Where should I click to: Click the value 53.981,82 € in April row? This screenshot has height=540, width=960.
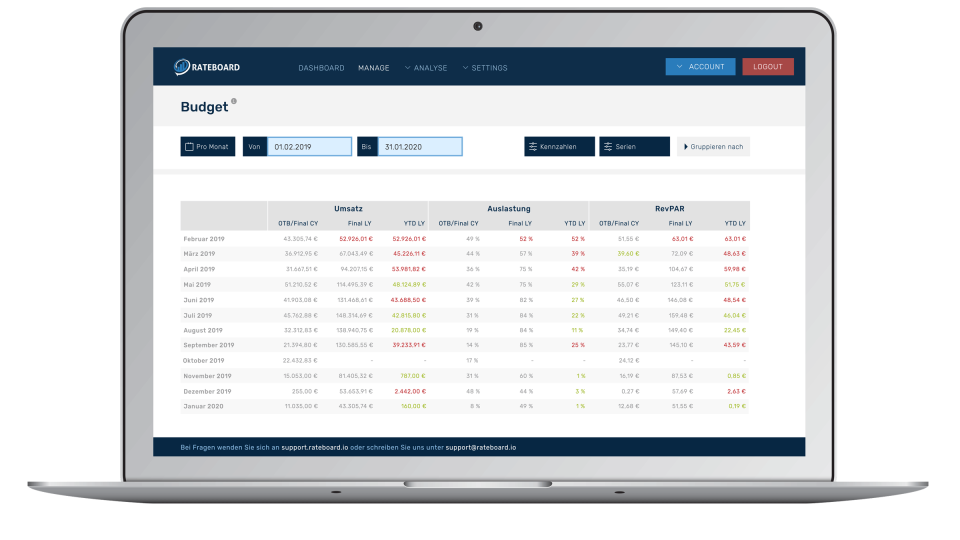coord(409,269)
